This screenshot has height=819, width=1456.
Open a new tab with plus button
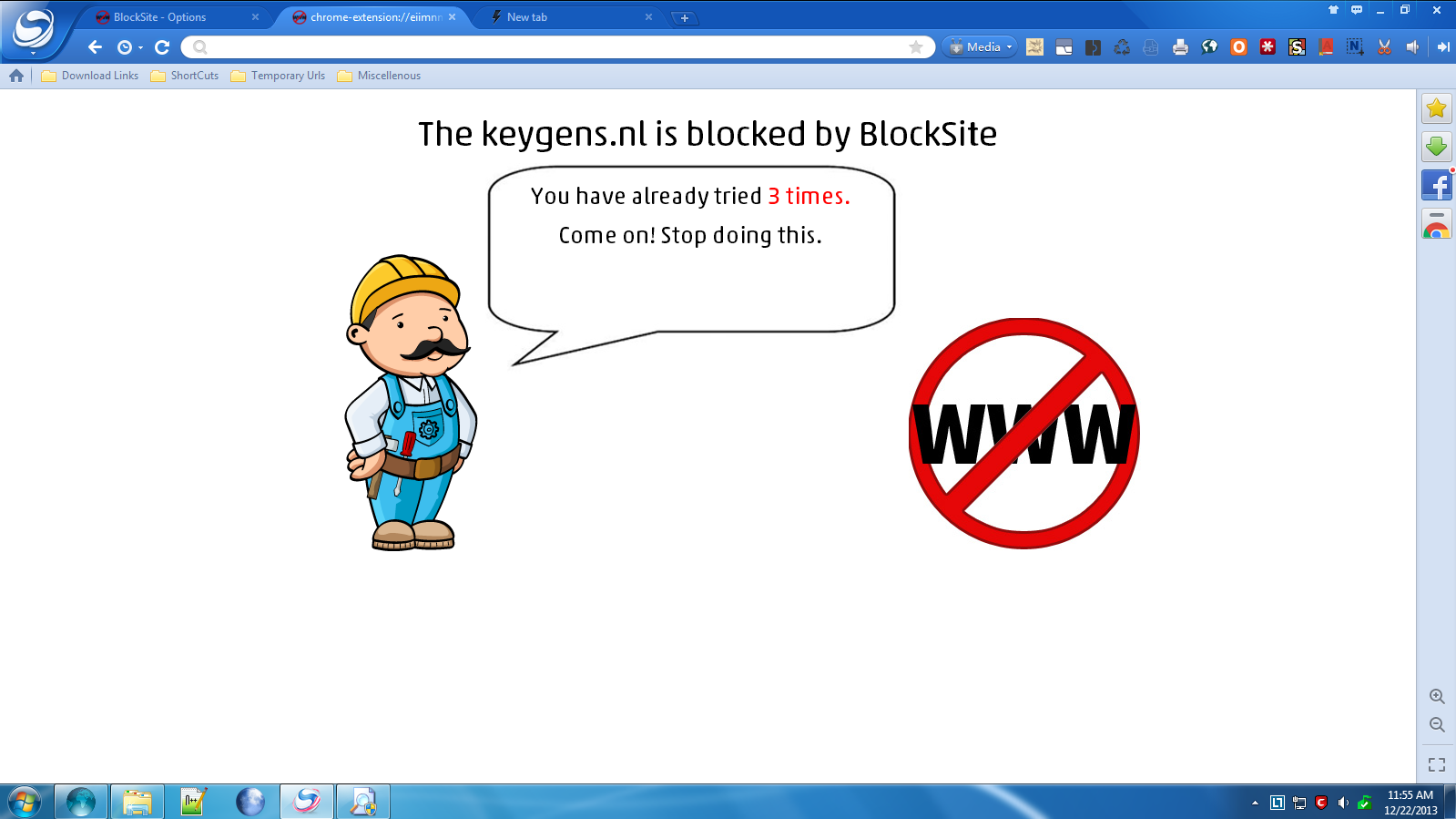685,17
